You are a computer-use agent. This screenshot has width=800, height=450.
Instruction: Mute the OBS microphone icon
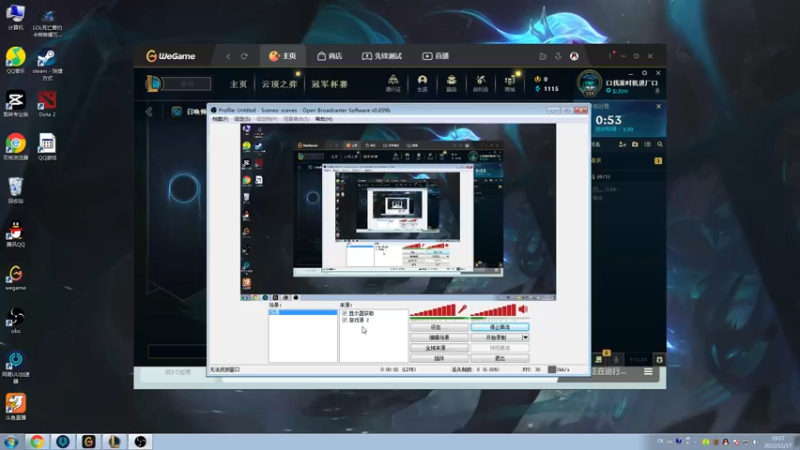click(x=462, y=309)
